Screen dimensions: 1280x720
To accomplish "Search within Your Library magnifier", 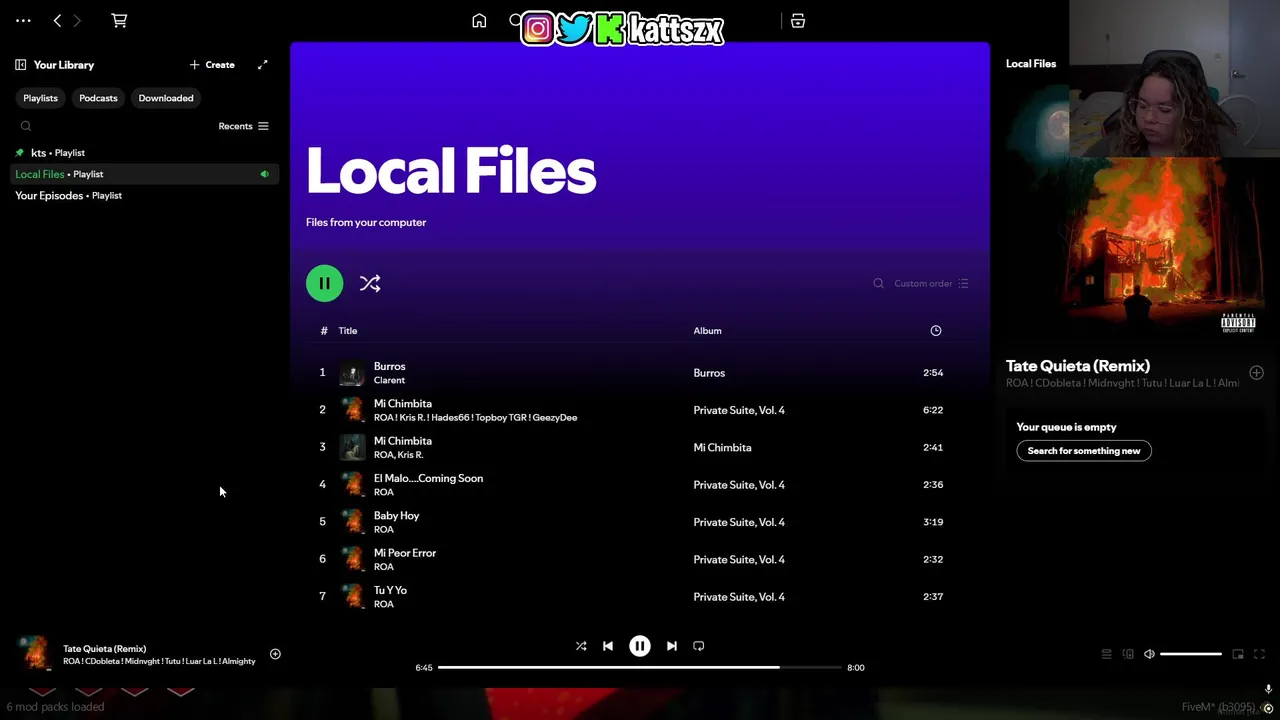I will tap(26, 126).
